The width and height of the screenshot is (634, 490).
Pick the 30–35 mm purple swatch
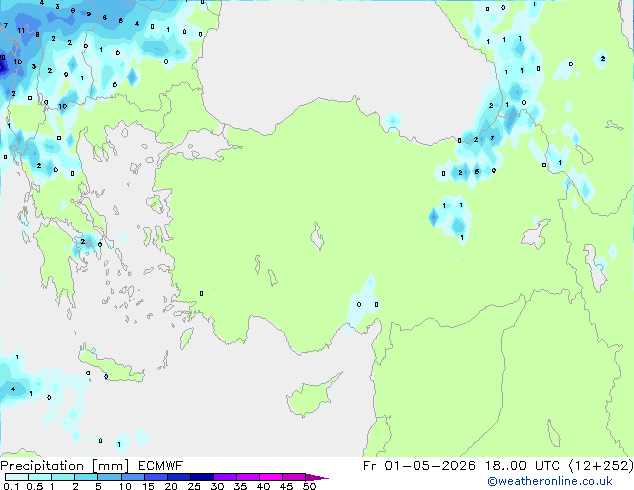tap(225, 477)
